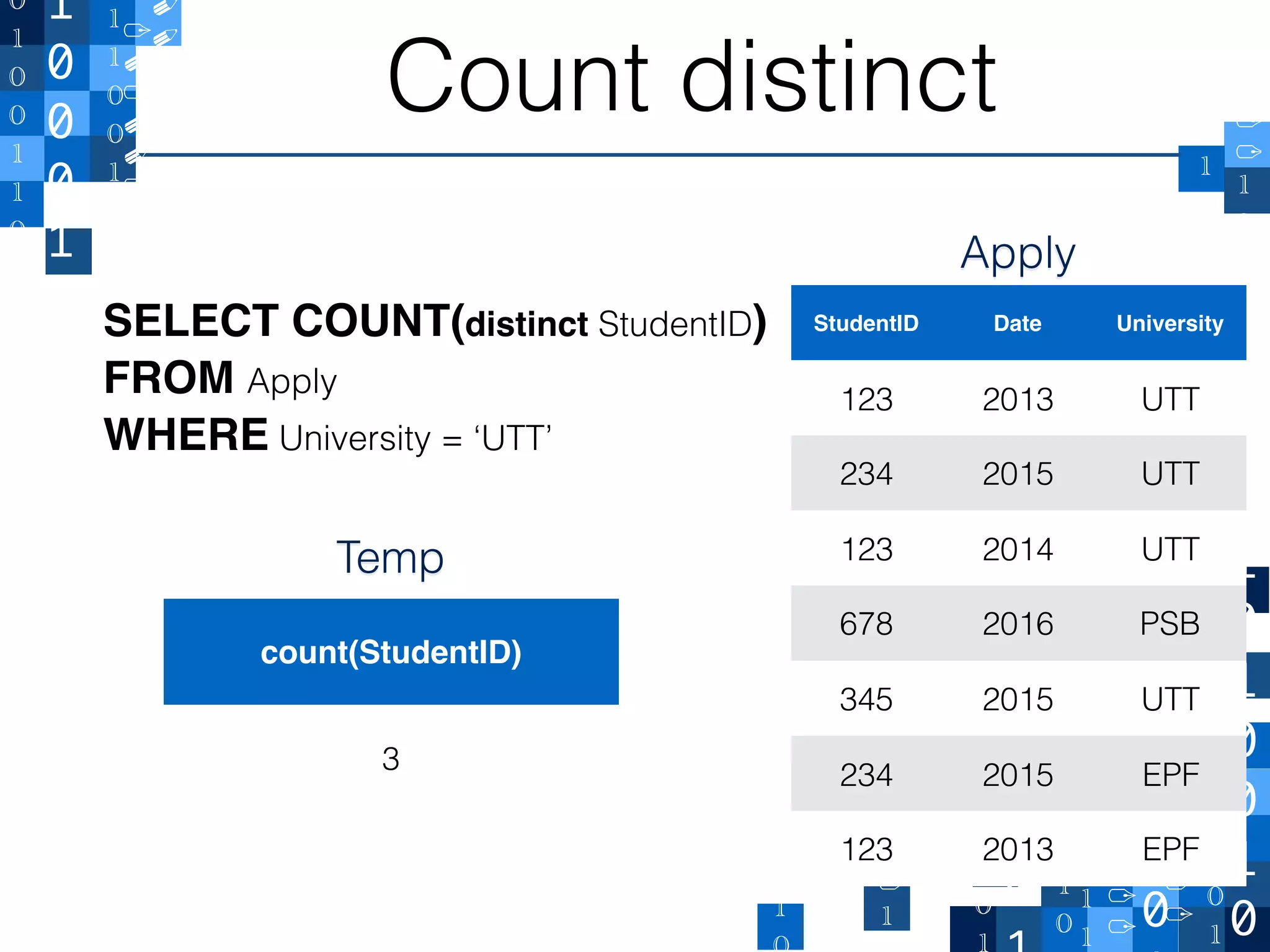Click the SELECT keyword in the query
This screenshot has height=952, width=1270.
pyautogui.click(x=191, y=321)
